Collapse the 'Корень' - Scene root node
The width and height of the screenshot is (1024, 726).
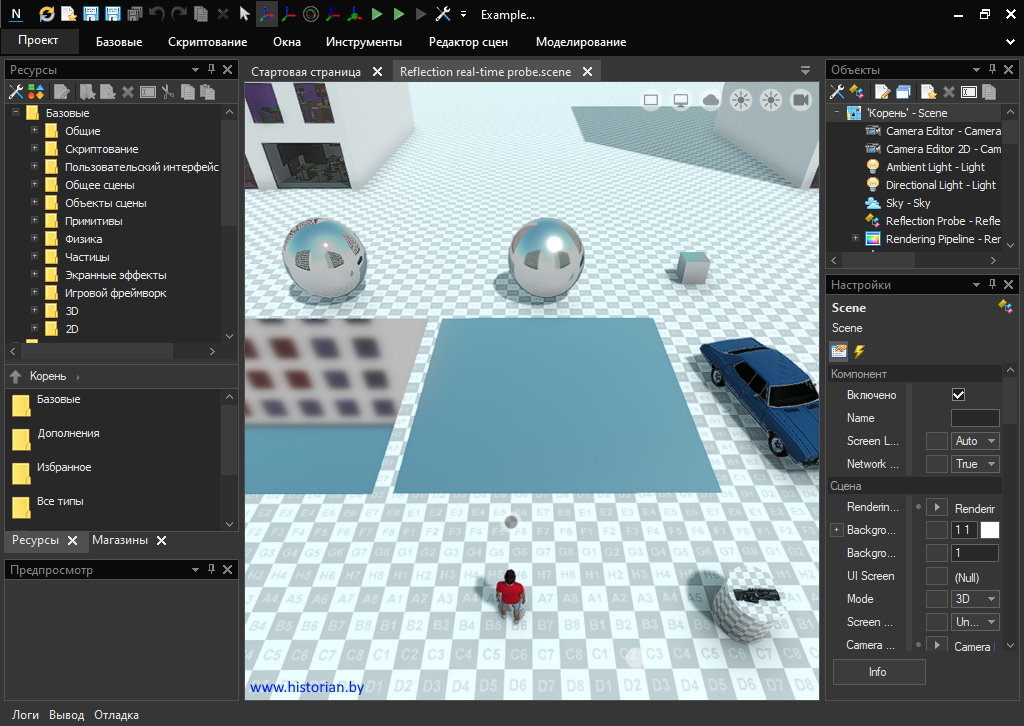pos(836,113)
